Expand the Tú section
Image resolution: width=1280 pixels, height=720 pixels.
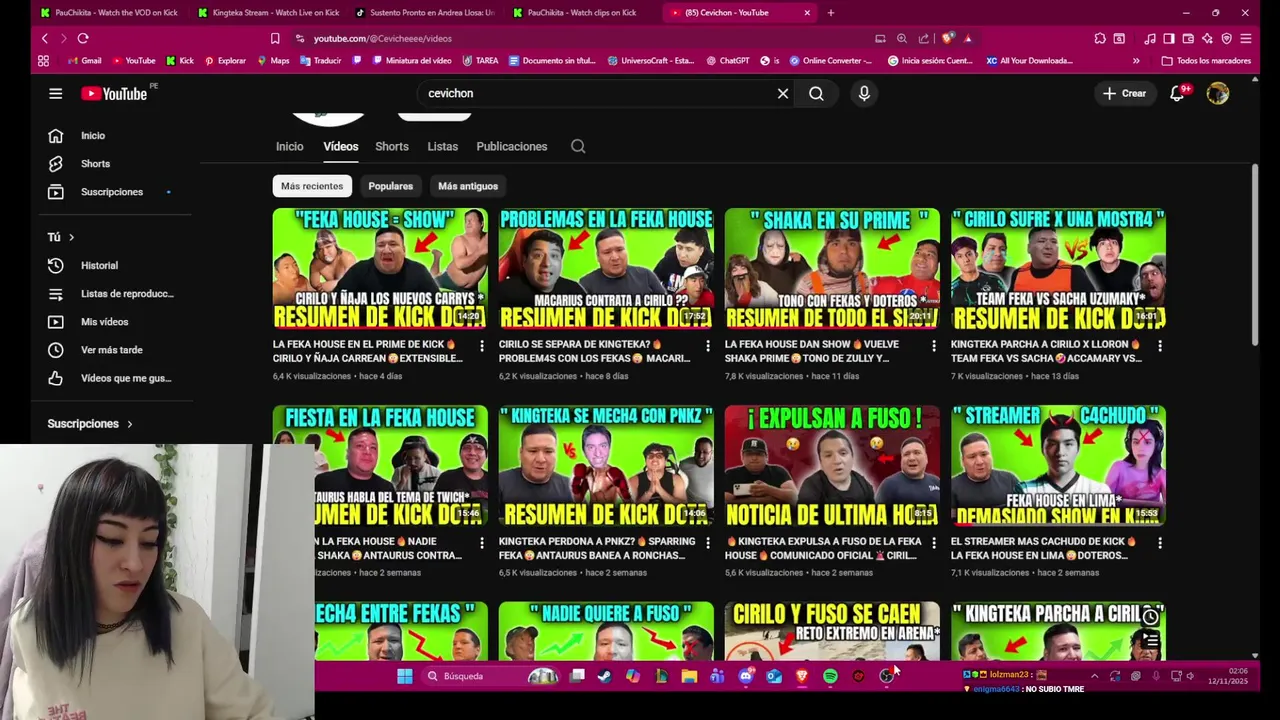pos(61,237)
